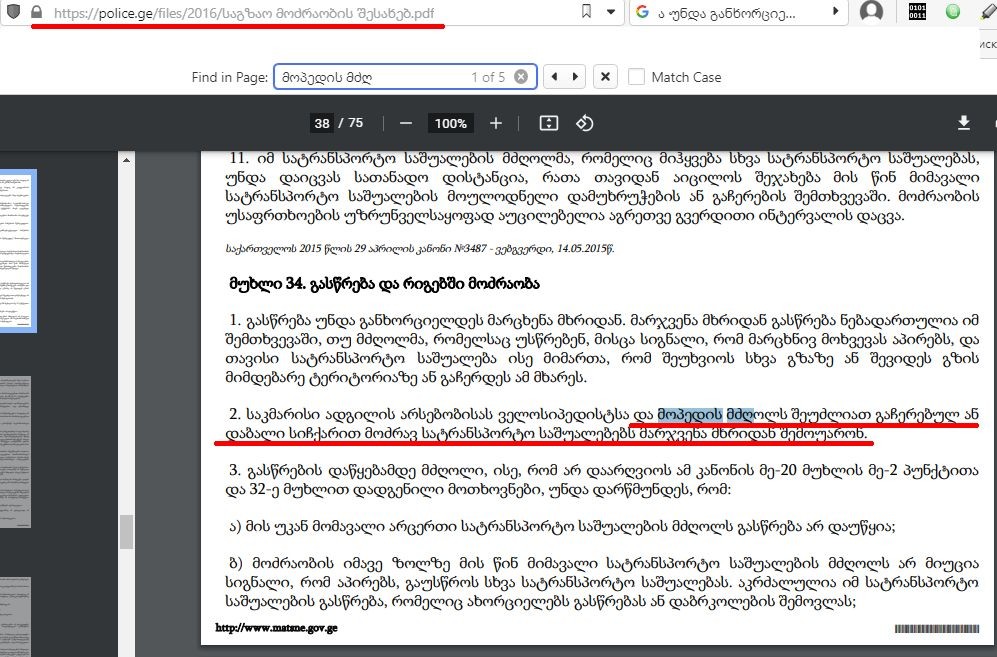The width and height of the screenshot is (997, 657).
Task: Enable the Match Case checkbox
Action: pos(636,77)
